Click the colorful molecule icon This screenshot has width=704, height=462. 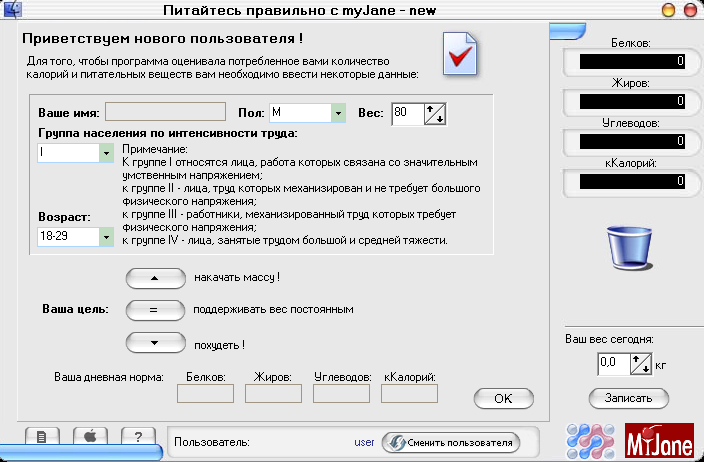[x=590, y=440]
